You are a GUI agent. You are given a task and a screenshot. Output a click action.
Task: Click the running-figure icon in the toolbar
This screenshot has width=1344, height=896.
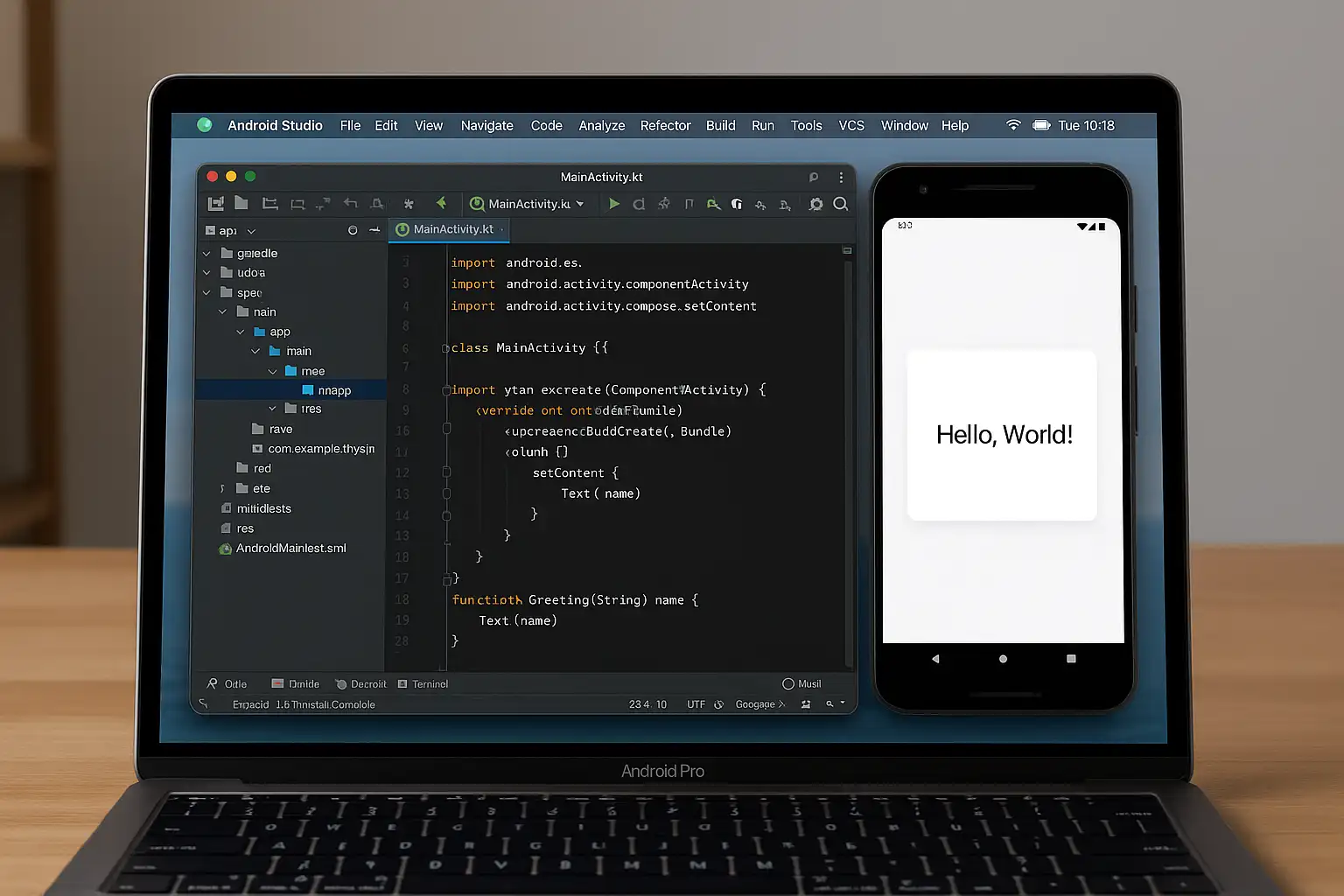[x=664, y=204]
